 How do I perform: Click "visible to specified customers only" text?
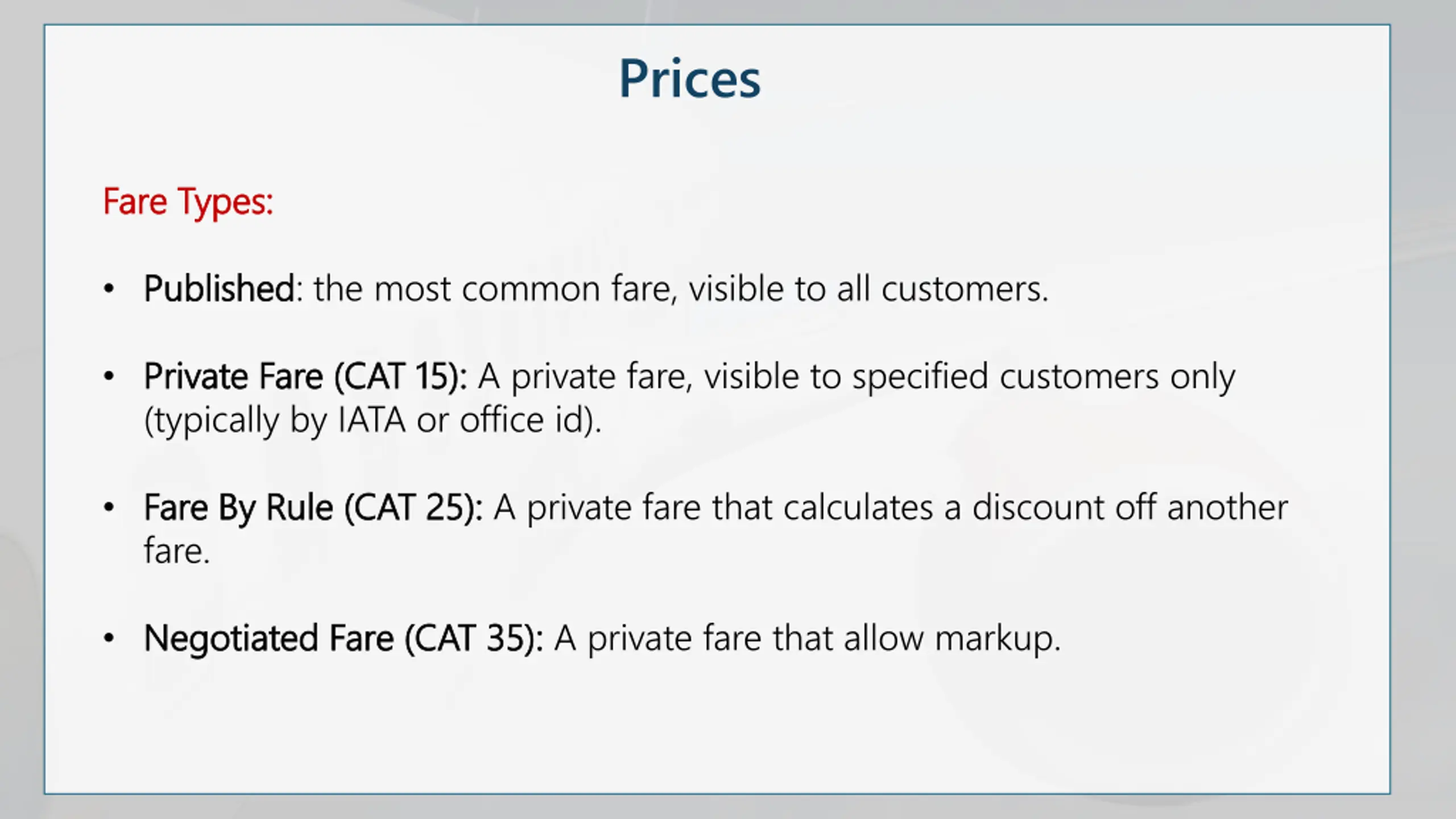coord(969,376)
